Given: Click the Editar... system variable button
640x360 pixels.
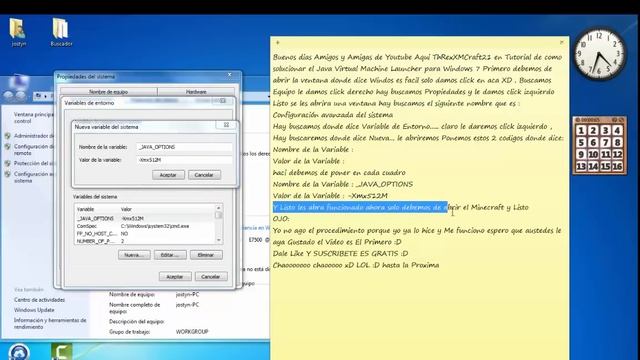Looking at the screenshot, I should pos(170,255).
